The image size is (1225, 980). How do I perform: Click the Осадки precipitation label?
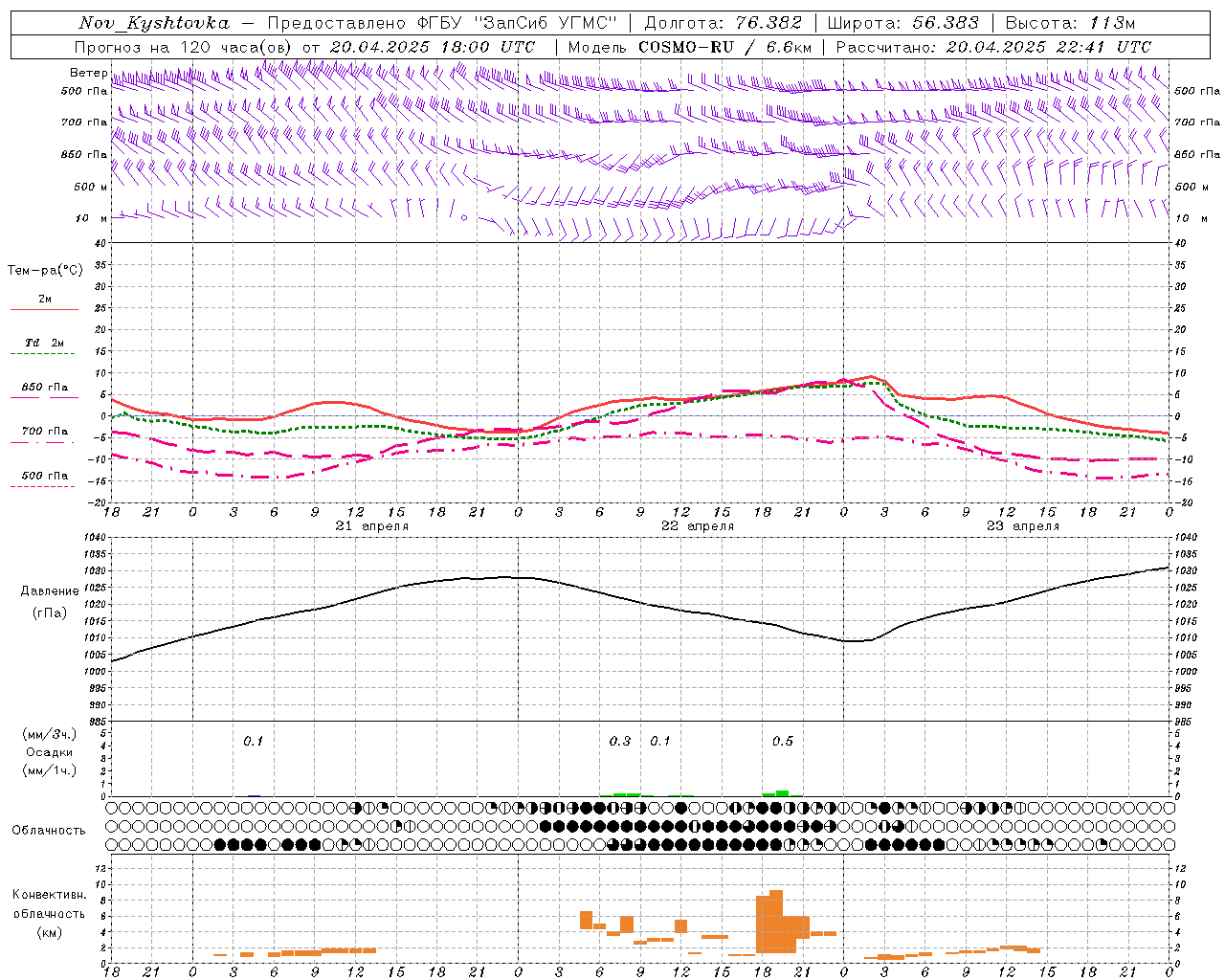[x=50, y=752]
